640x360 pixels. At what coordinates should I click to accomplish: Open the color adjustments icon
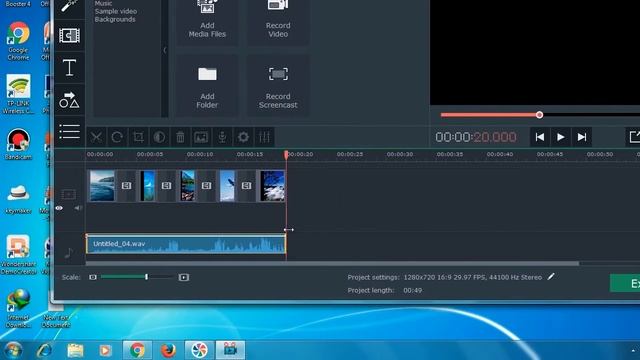coord(159,137)
